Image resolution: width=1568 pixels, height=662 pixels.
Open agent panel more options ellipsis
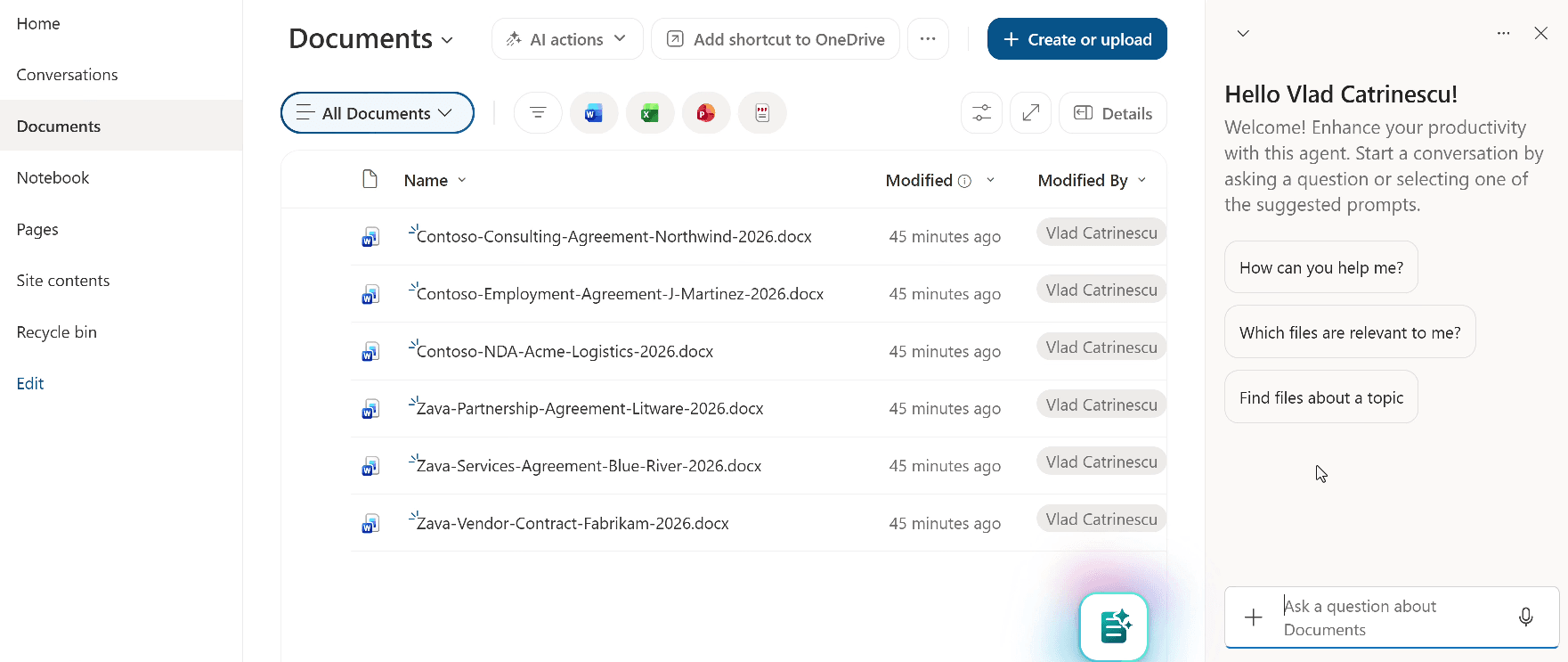(x=1503, y=33)
